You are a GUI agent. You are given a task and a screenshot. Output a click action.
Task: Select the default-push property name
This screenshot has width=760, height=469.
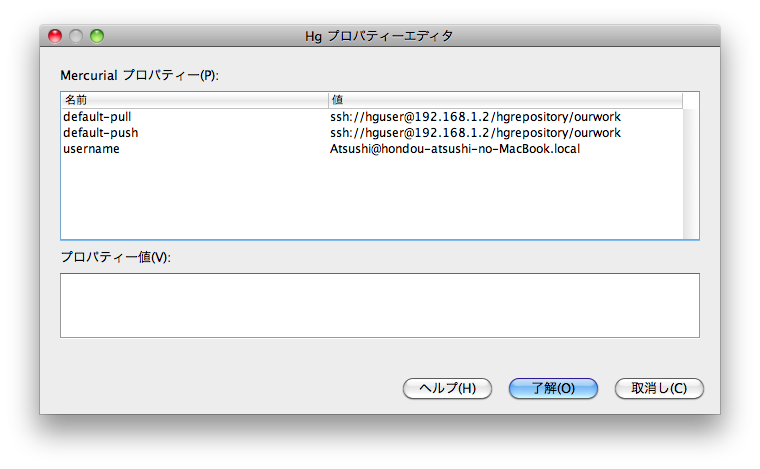tap(100, 133)
